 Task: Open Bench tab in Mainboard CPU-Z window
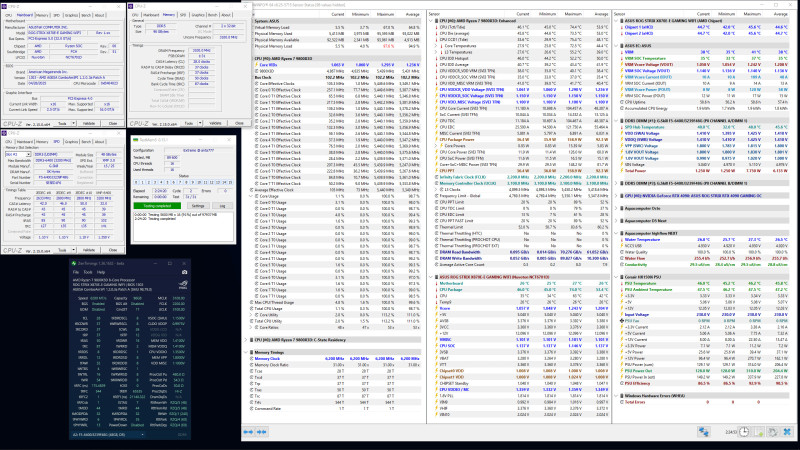tap(86, 15)
